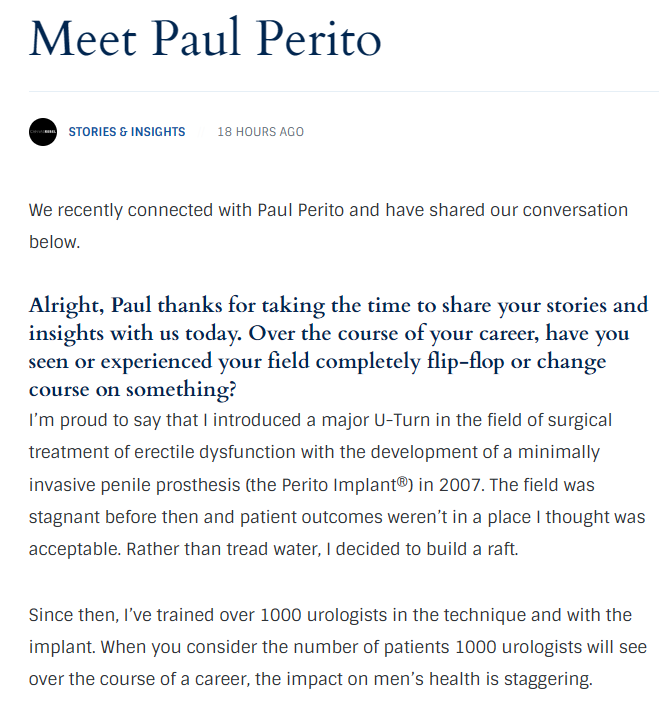Open the Stories & Insights category link
The height and width of the screenshot is (706, 666).
(x=127, y=132)
